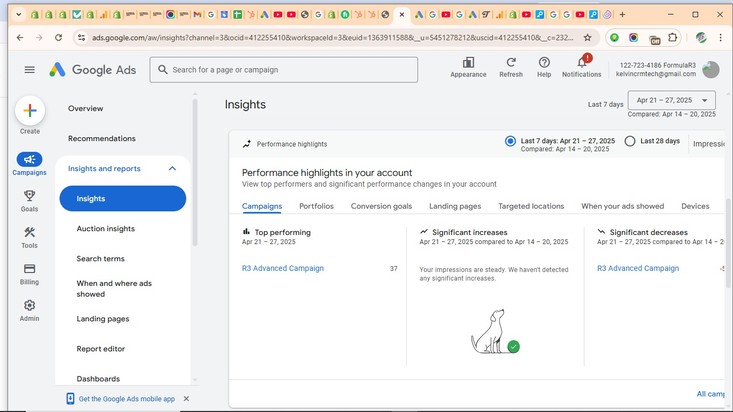Open the Create plus button
The width and height of the screenshot is (733, 412).
point(29,111)
